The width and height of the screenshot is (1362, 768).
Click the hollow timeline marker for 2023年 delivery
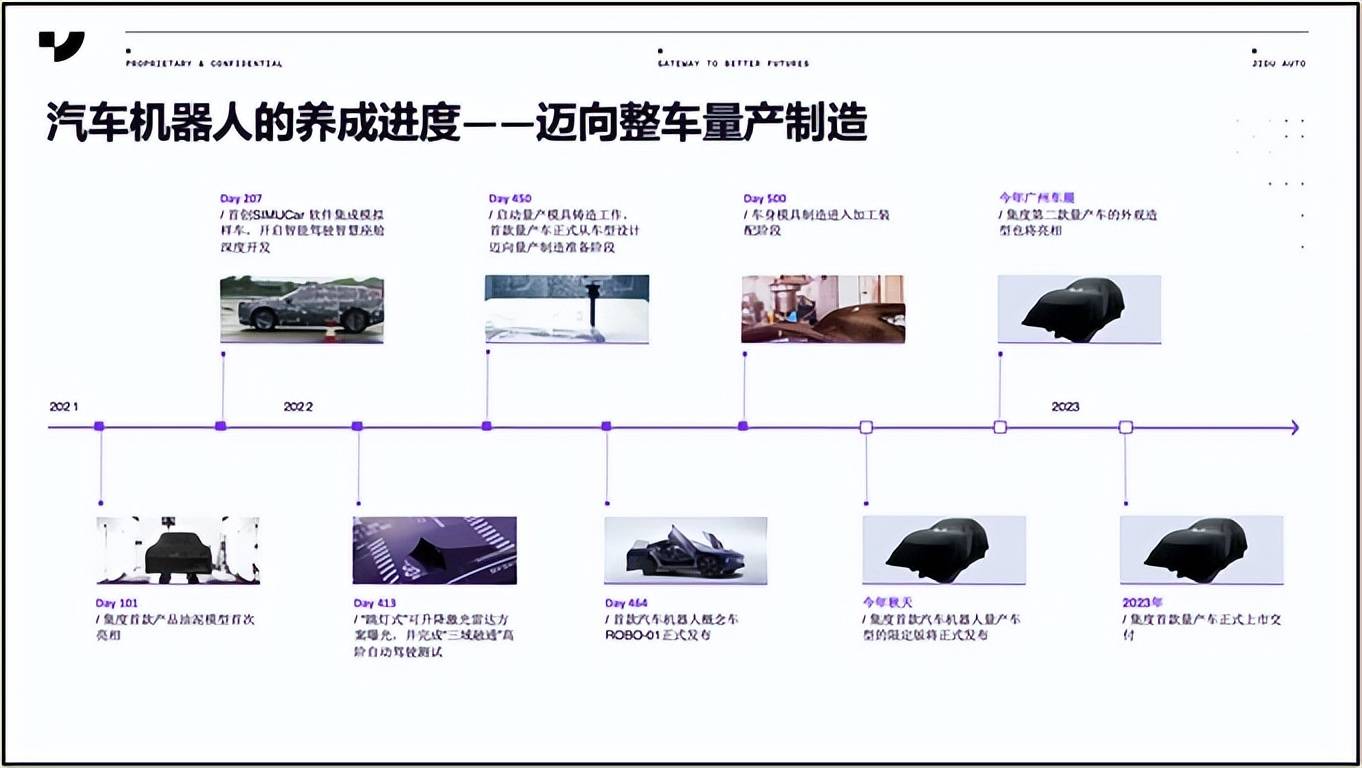pyautogui.click(x=1126, y=427)
